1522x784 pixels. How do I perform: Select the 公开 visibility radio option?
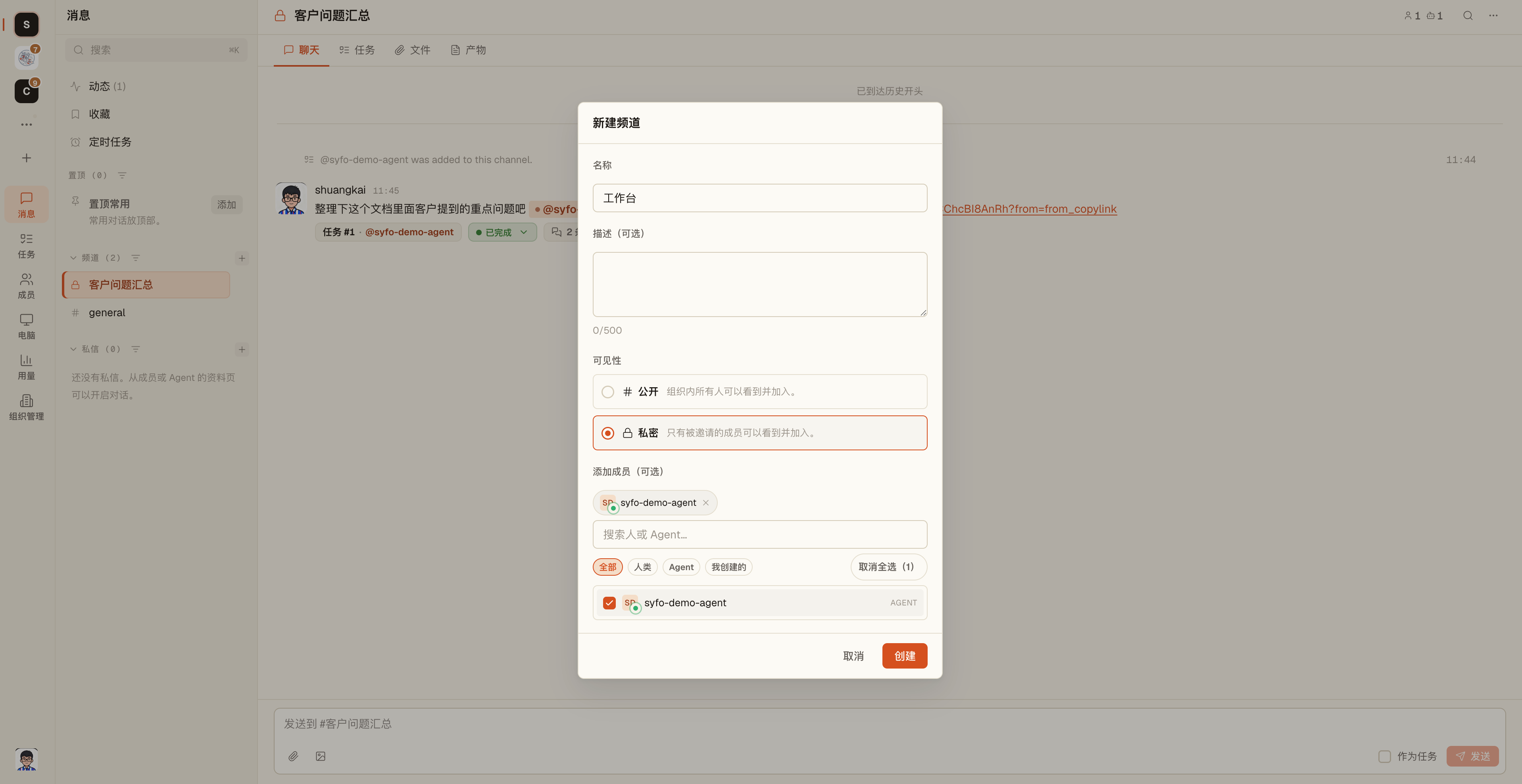tap(760, 392)
